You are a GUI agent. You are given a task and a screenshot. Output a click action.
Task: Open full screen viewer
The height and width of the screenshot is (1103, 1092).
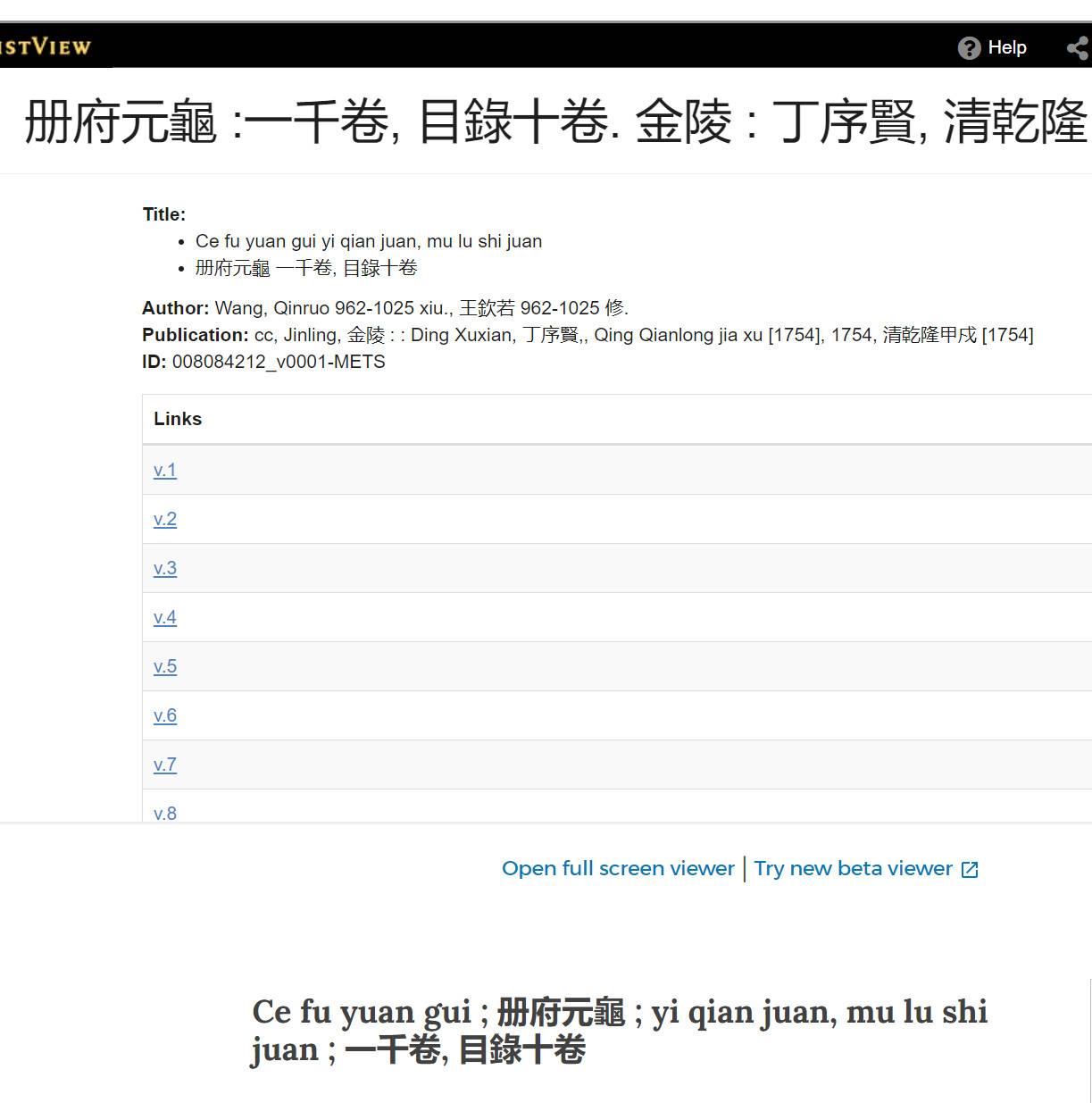pyautogui.click(x=618, y=867)
